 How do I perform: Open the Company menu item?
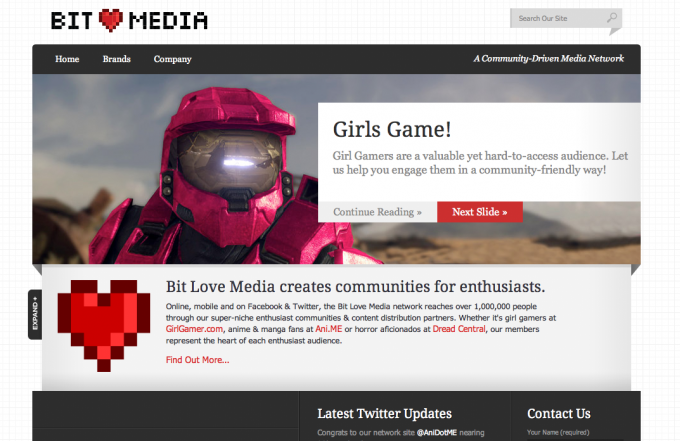pos(173,59)
